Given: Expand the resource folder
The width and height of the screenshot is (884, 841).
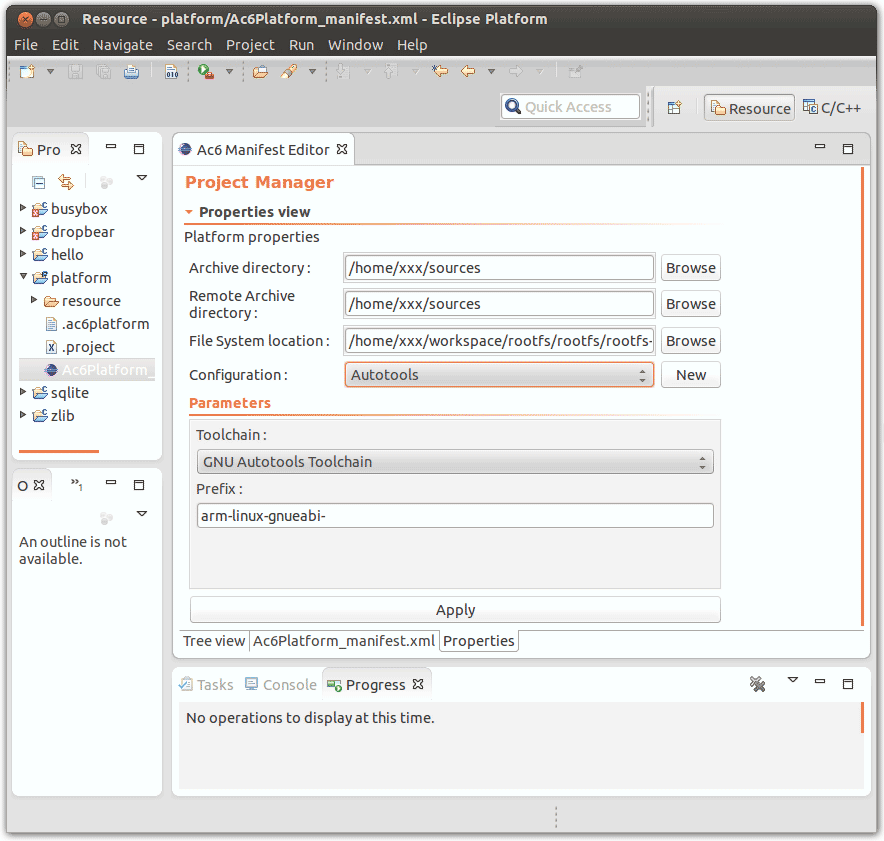Looking at the screenshot, I should coord(34,300).
